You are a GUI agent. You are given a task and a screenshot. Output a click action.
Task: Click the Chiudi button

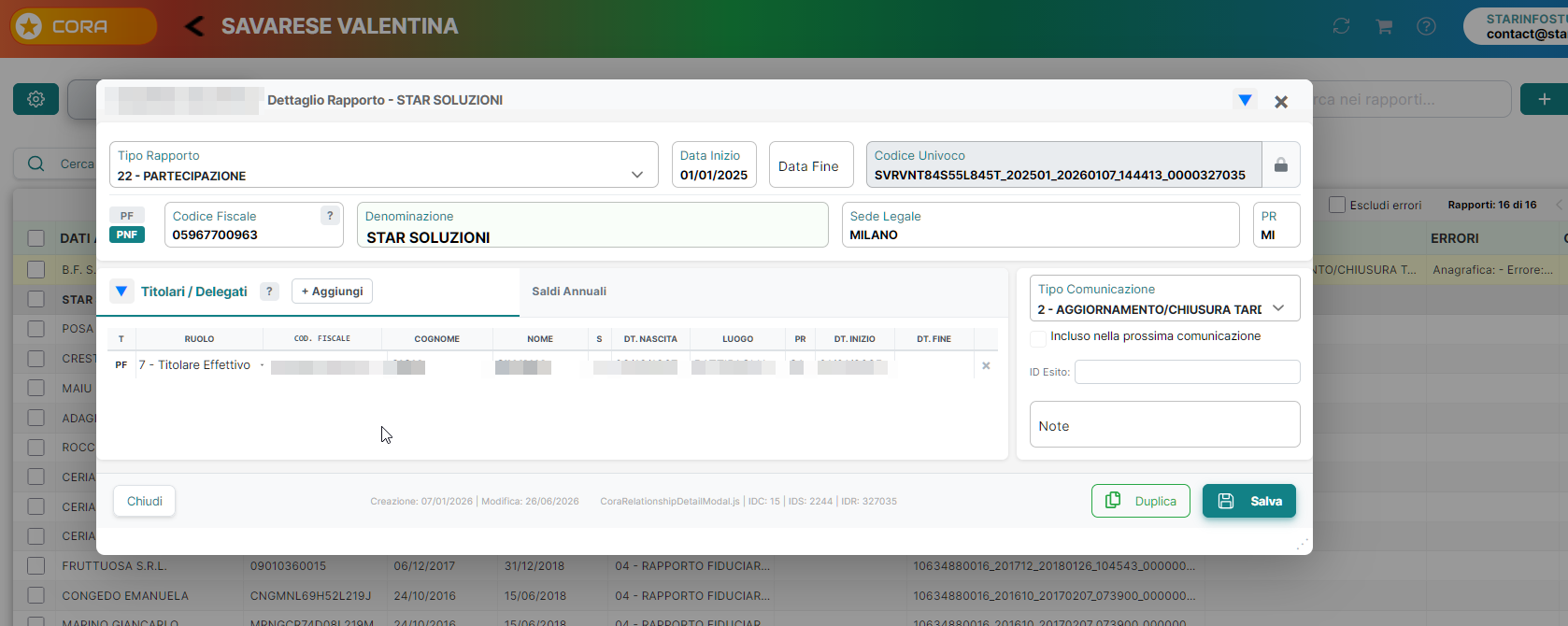pos(145,501)
